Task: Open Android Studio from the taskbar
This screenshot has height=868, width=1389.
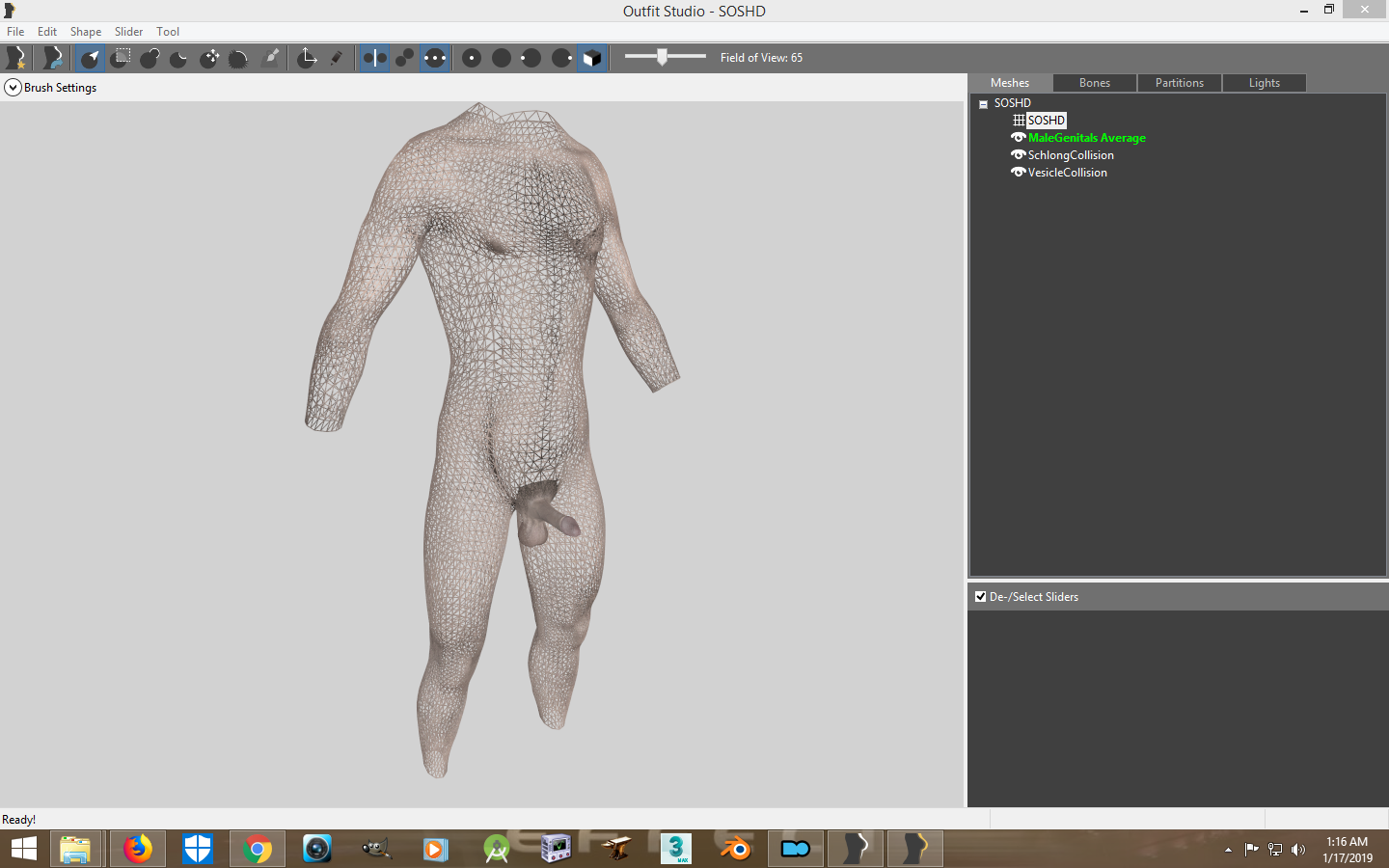Action: pos(496,849)
